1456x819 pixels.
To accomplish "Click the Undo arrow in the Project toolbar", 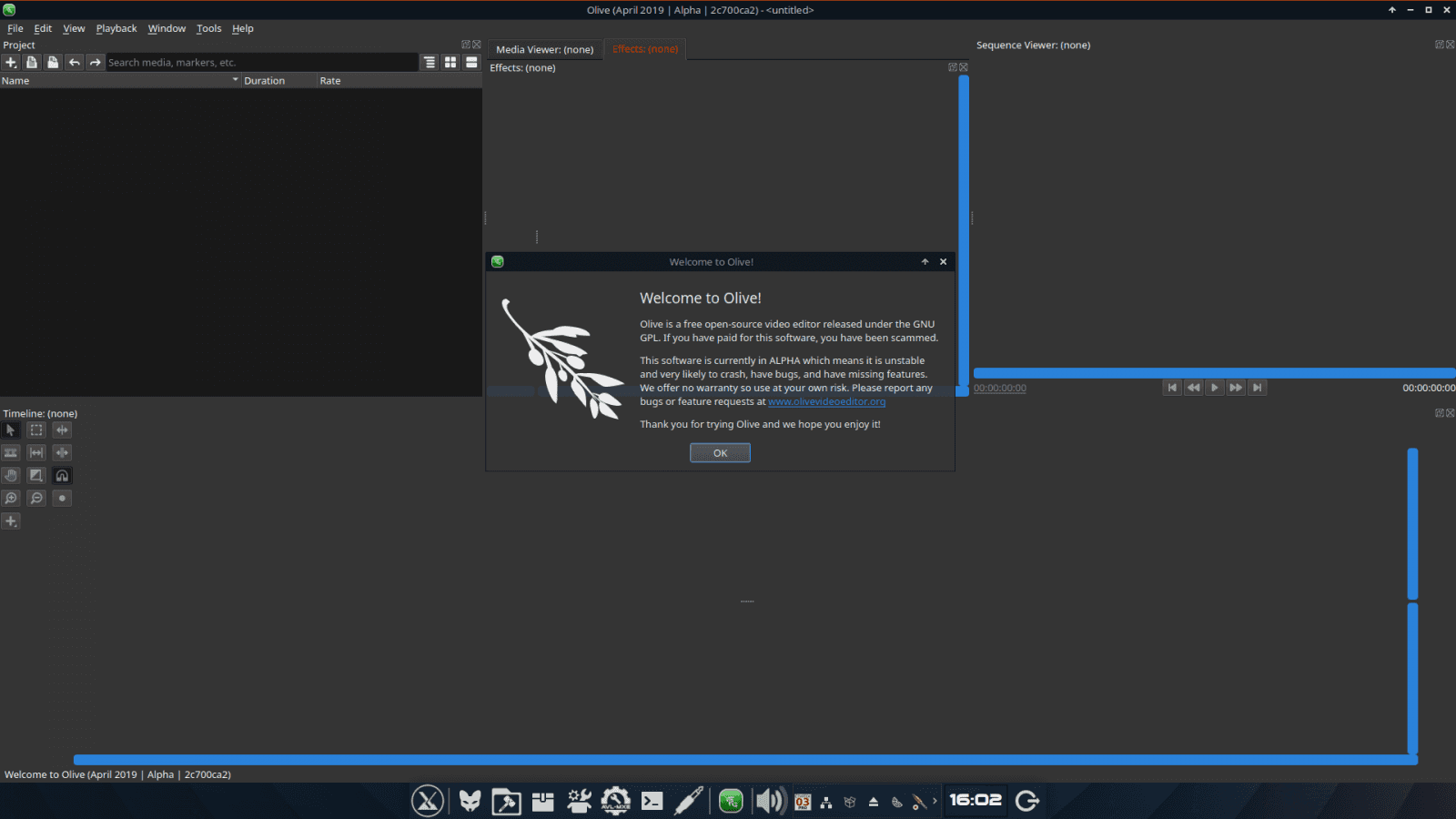I will click(74, 62).
